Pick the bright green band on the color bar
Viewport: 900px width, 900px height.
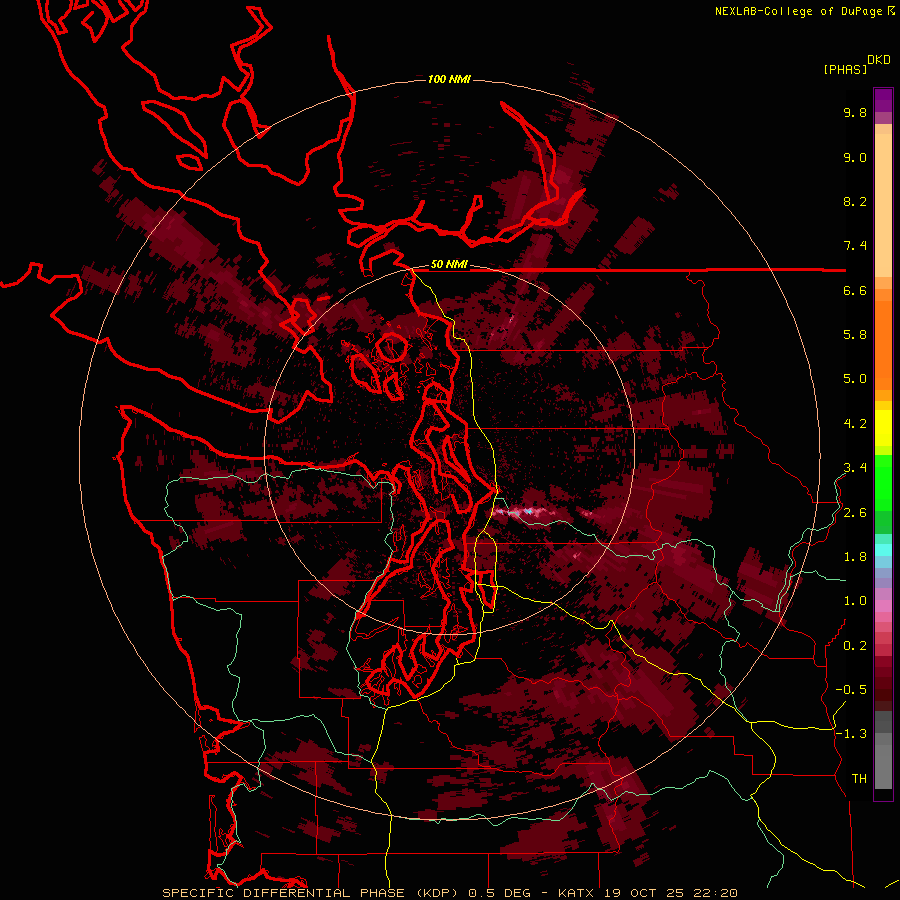[883, 485]
